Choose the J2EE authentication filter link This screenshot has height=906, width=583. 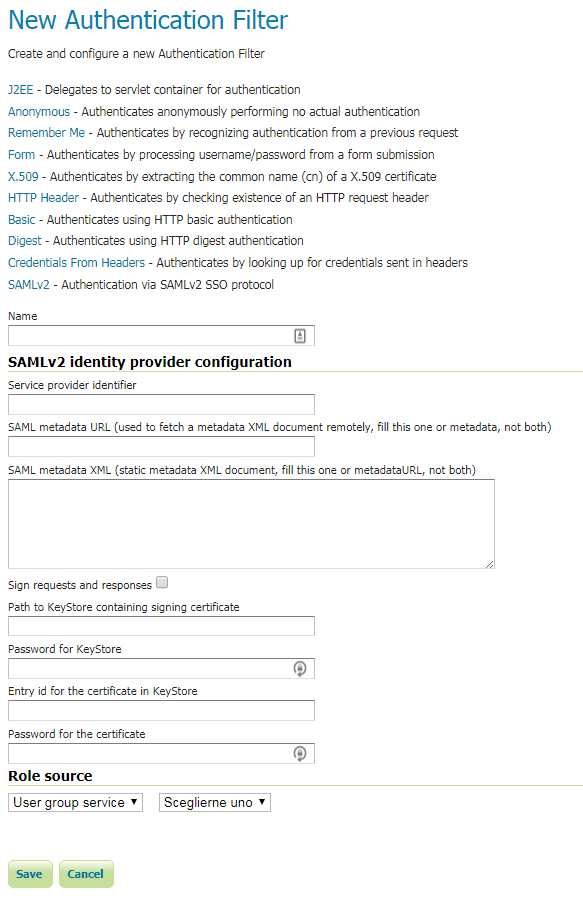click(21, 90)
